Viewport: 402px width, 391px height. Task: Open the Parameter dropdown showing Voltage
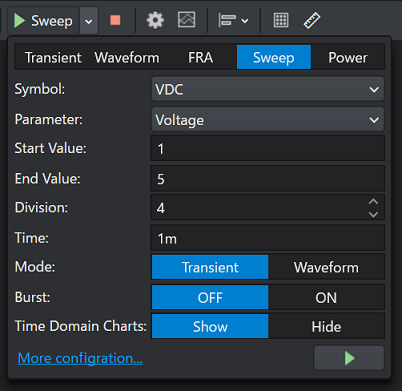(268, 119)
